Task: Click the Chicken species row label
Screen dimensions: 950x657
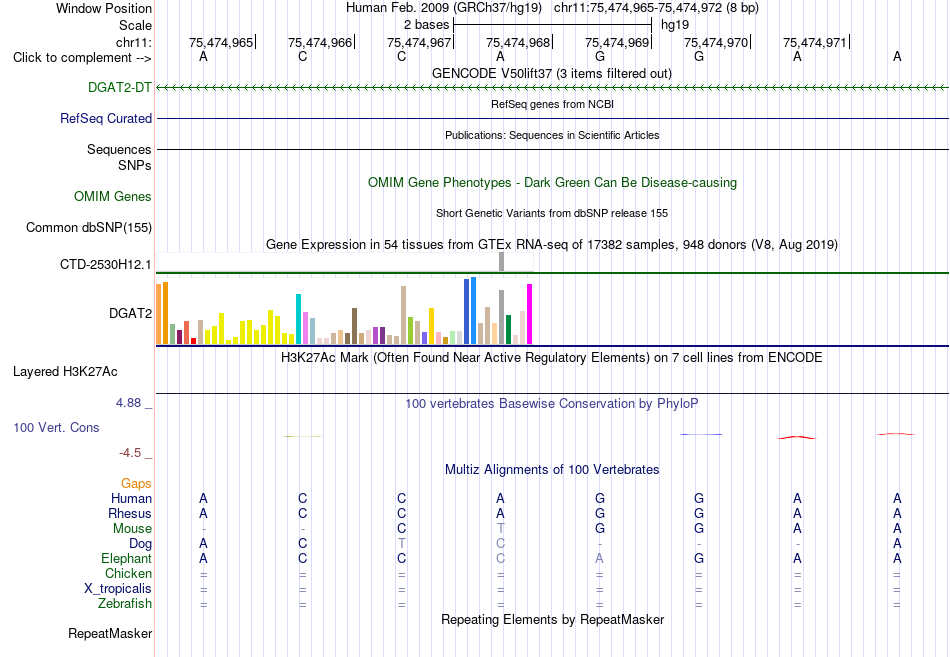Action: (x=128, y=573)
